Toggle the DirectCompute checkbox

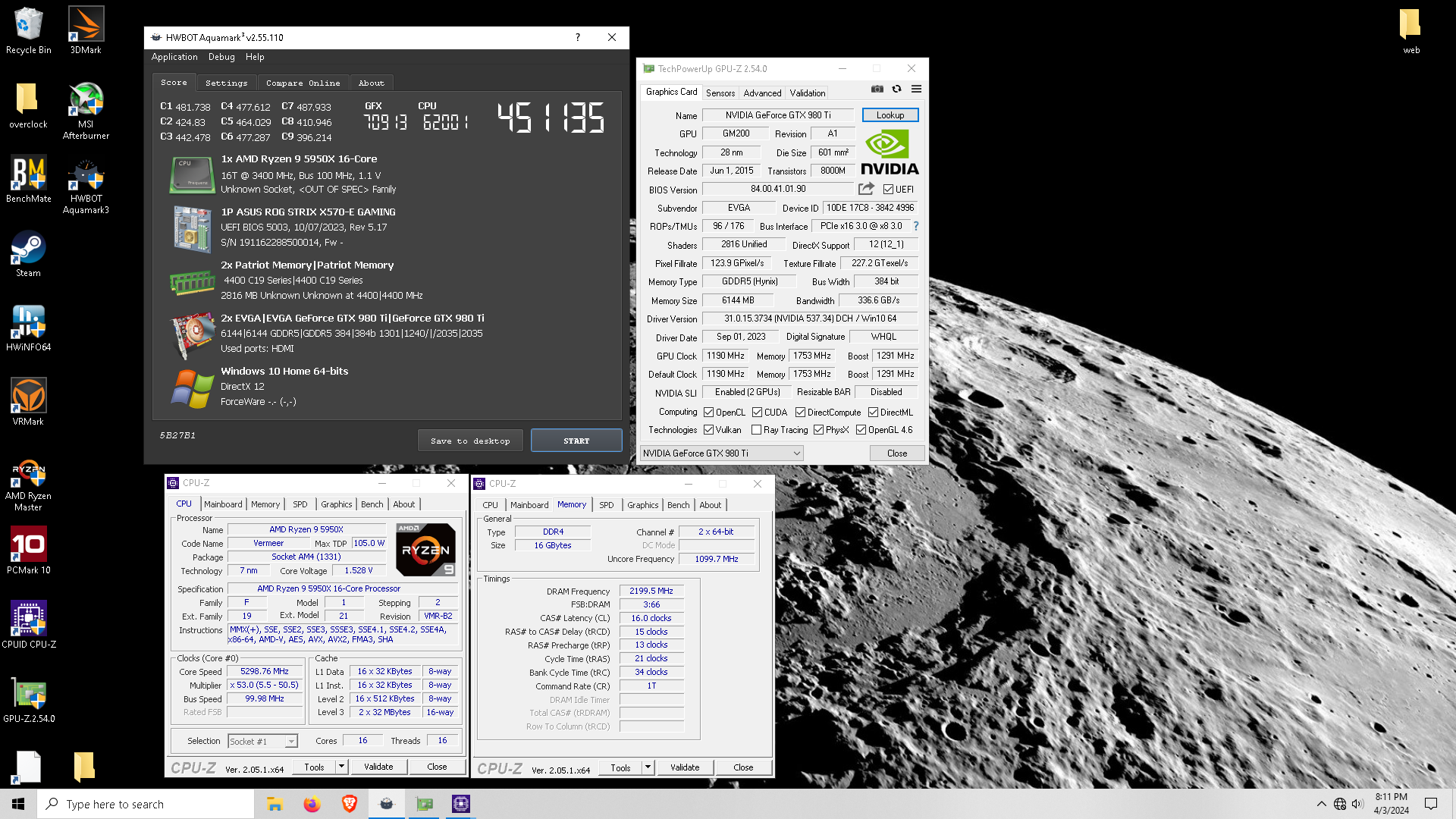coord(800,413)
